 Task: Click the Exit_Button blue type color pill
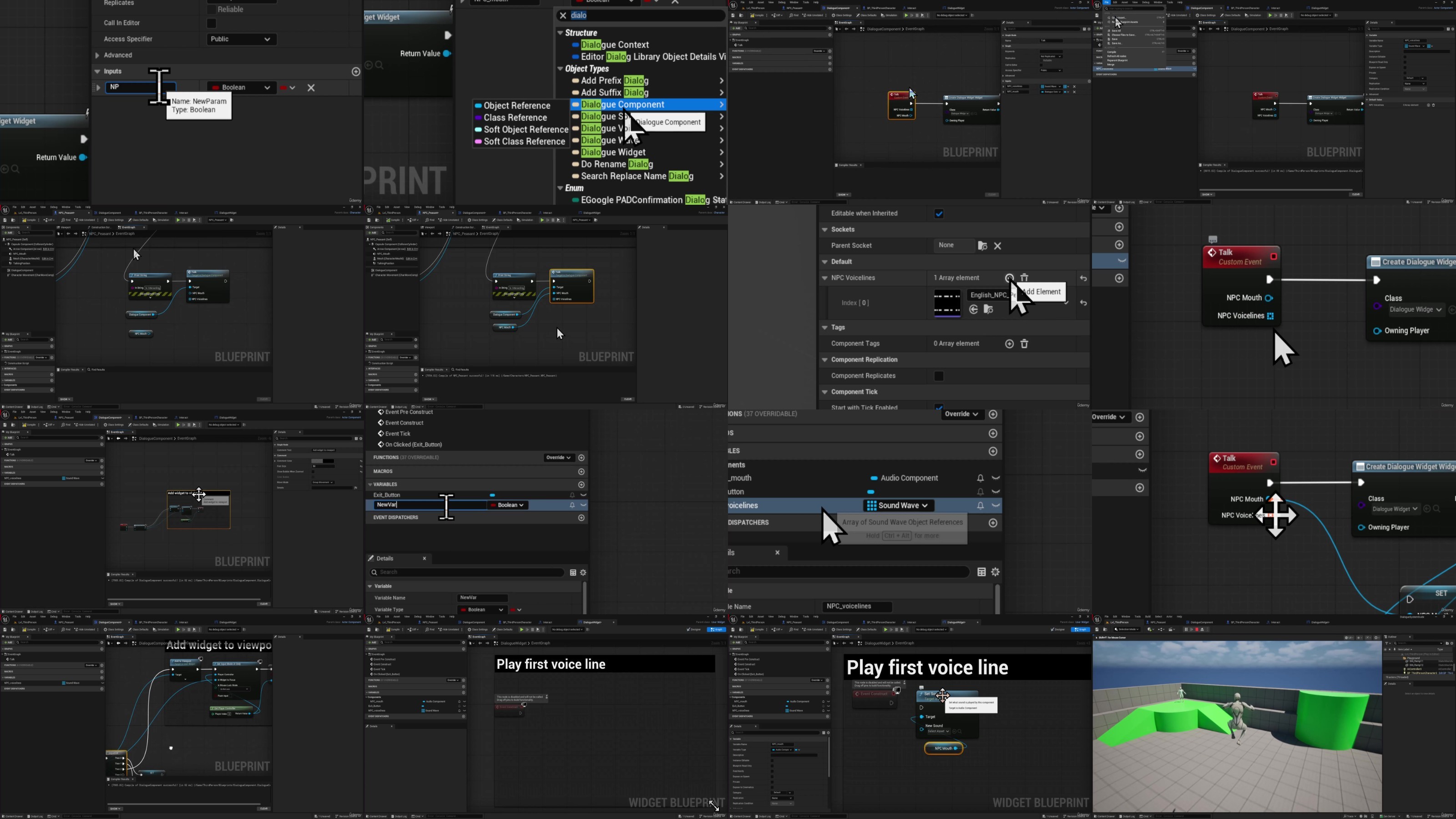pos(492,495)
